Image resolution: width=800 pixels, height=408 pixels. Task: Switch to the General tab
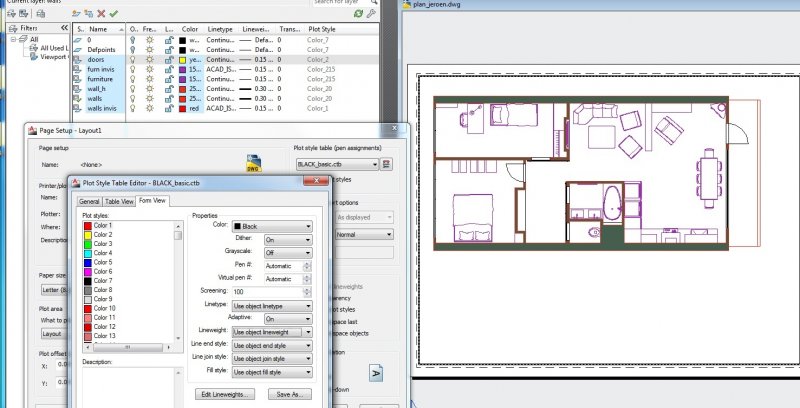click(x=90, y=201)
